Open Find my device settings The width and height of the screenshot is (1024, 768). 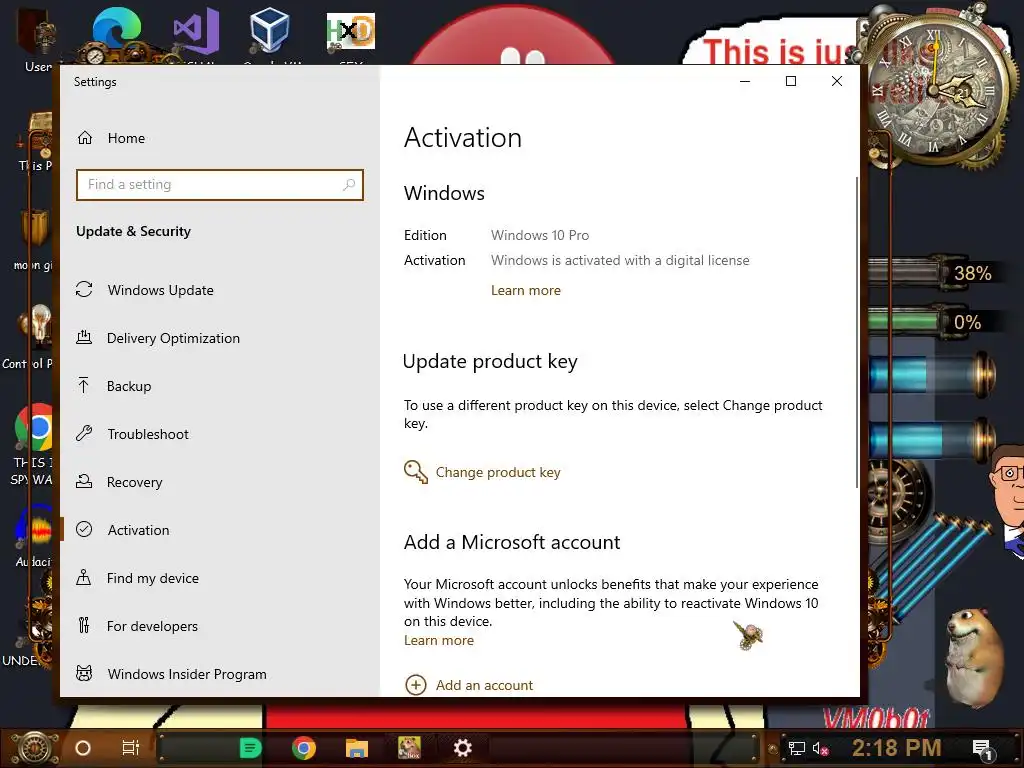pos(153,578)
